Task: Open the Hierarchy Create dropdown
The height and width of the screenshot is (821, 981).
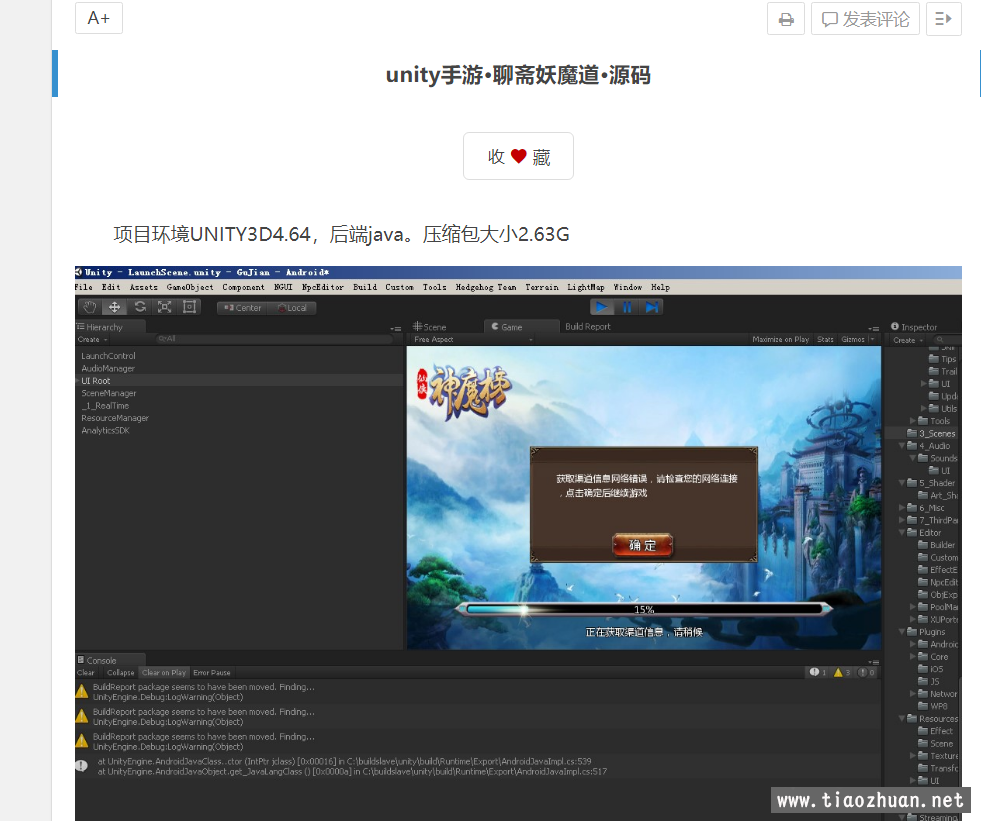Action: [x=93, y=340]
